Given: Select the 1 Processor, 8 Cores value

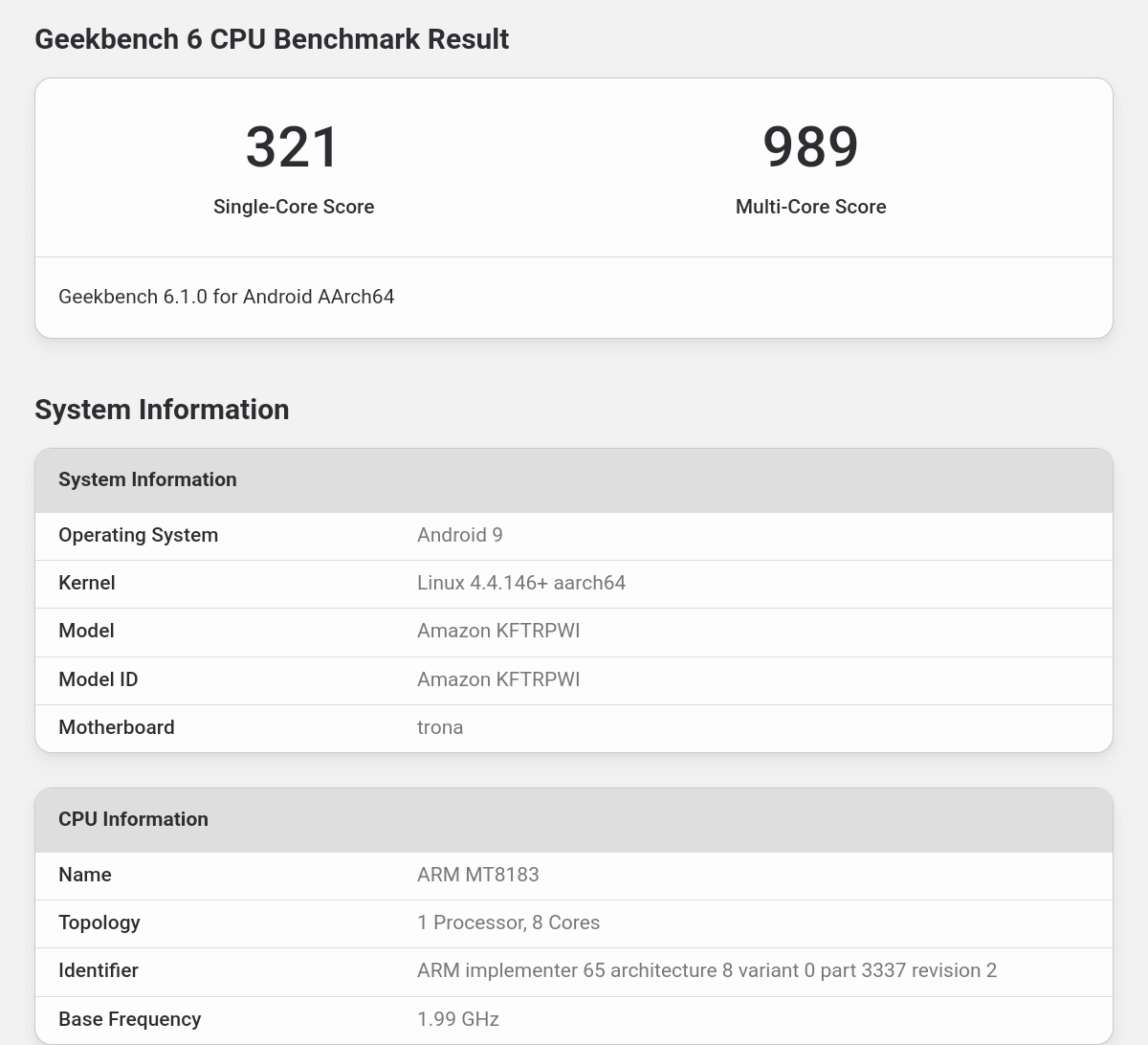Looking at the screenshot, I should (x=509, y=923).
